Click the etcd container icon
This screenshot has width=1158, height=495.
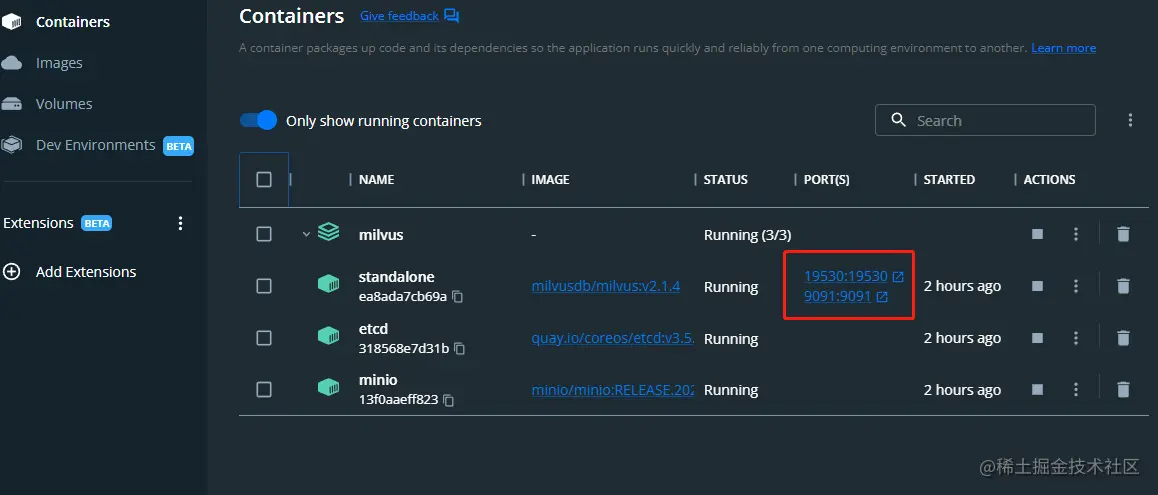coord(329,335)
